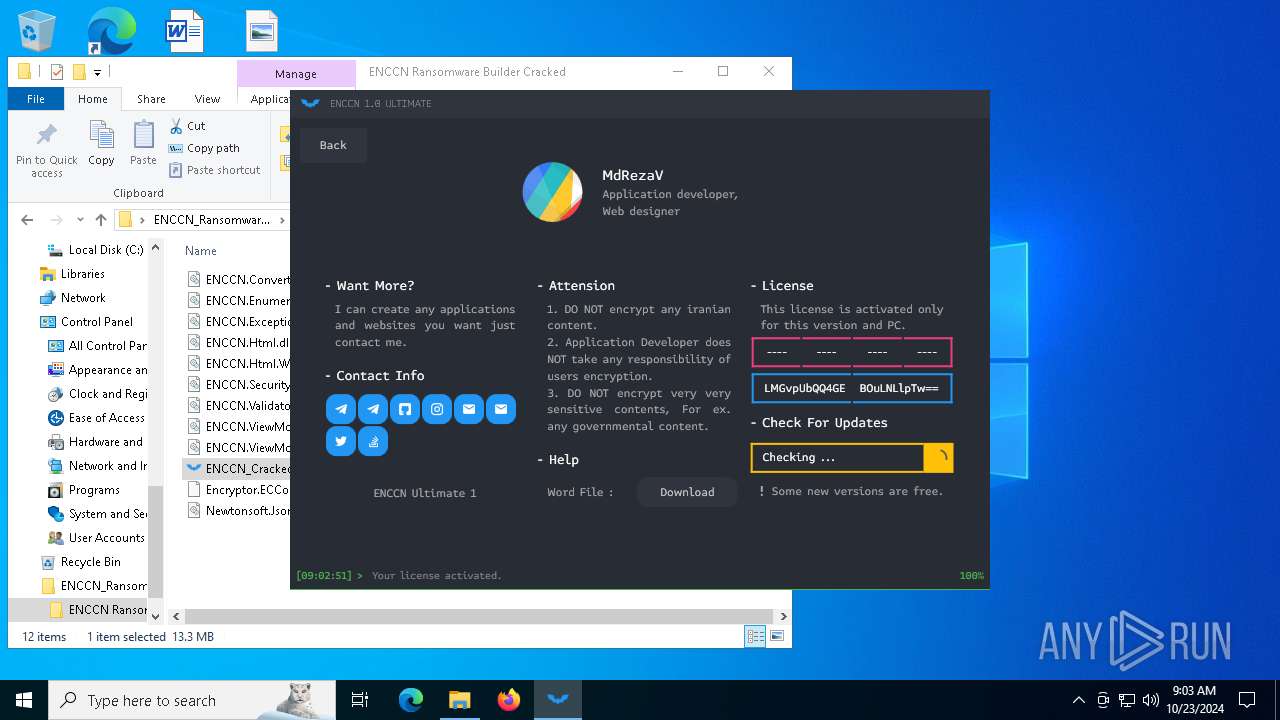Screen dimensions: 1280x720
Task: Open Telegram icon beside the GitHub icon
Action: coord(373,409)
